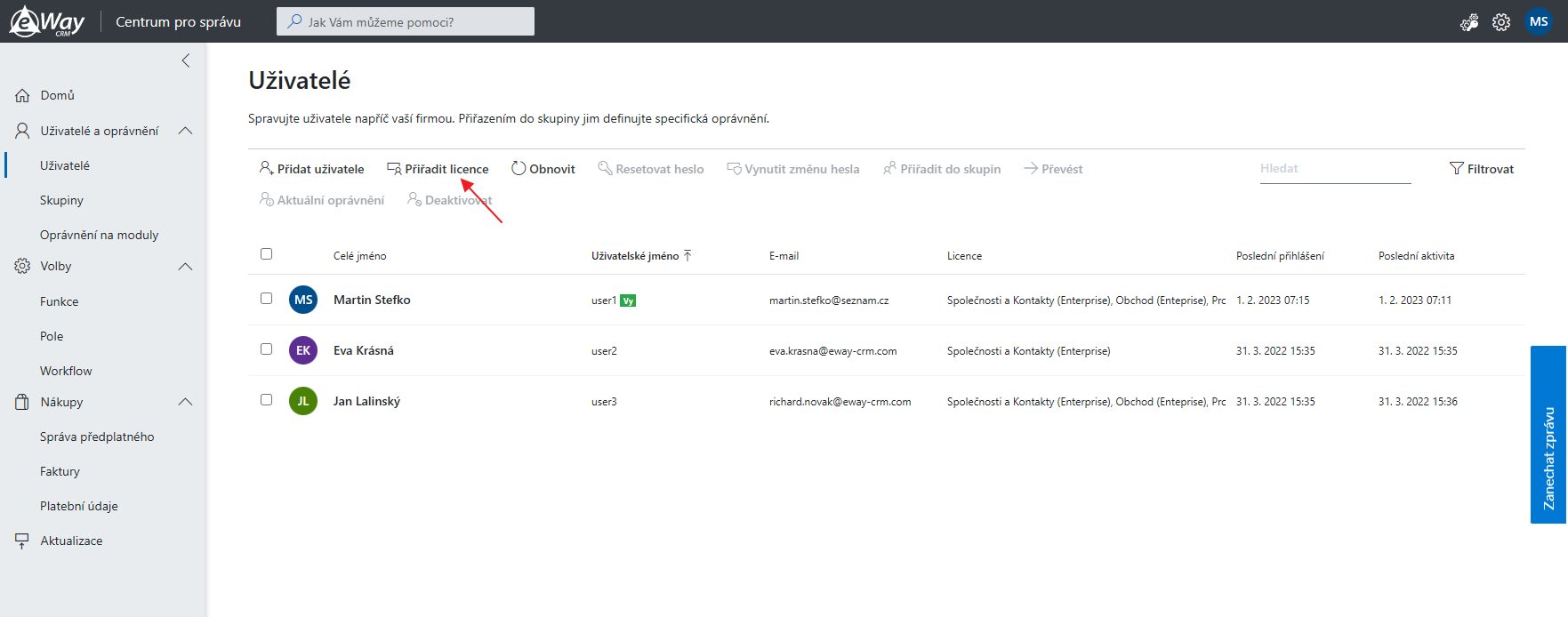The height and width of the screenshot is (617, 1568).
Task: Click the email richard.novak@eway-crm.com
Action: click(x=840, y=402)
